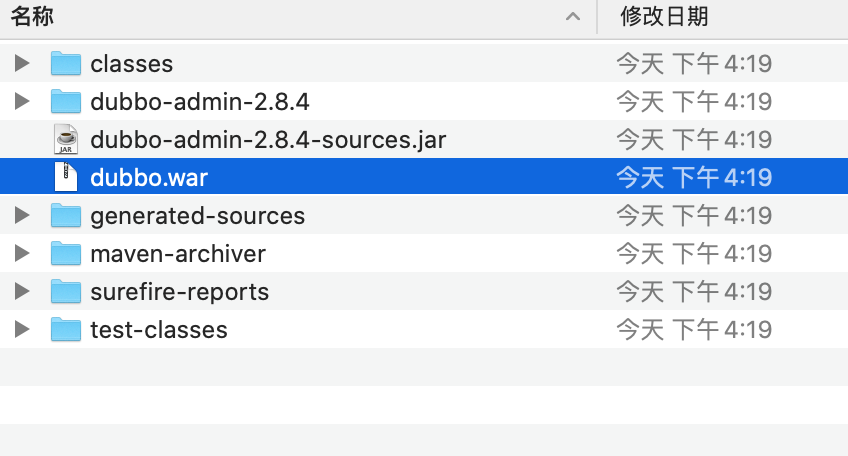The image size is (848, 456).
Task: Click the modified date of dubbo-admin-2.8.4-sources.jar
Action: (694, 140)
